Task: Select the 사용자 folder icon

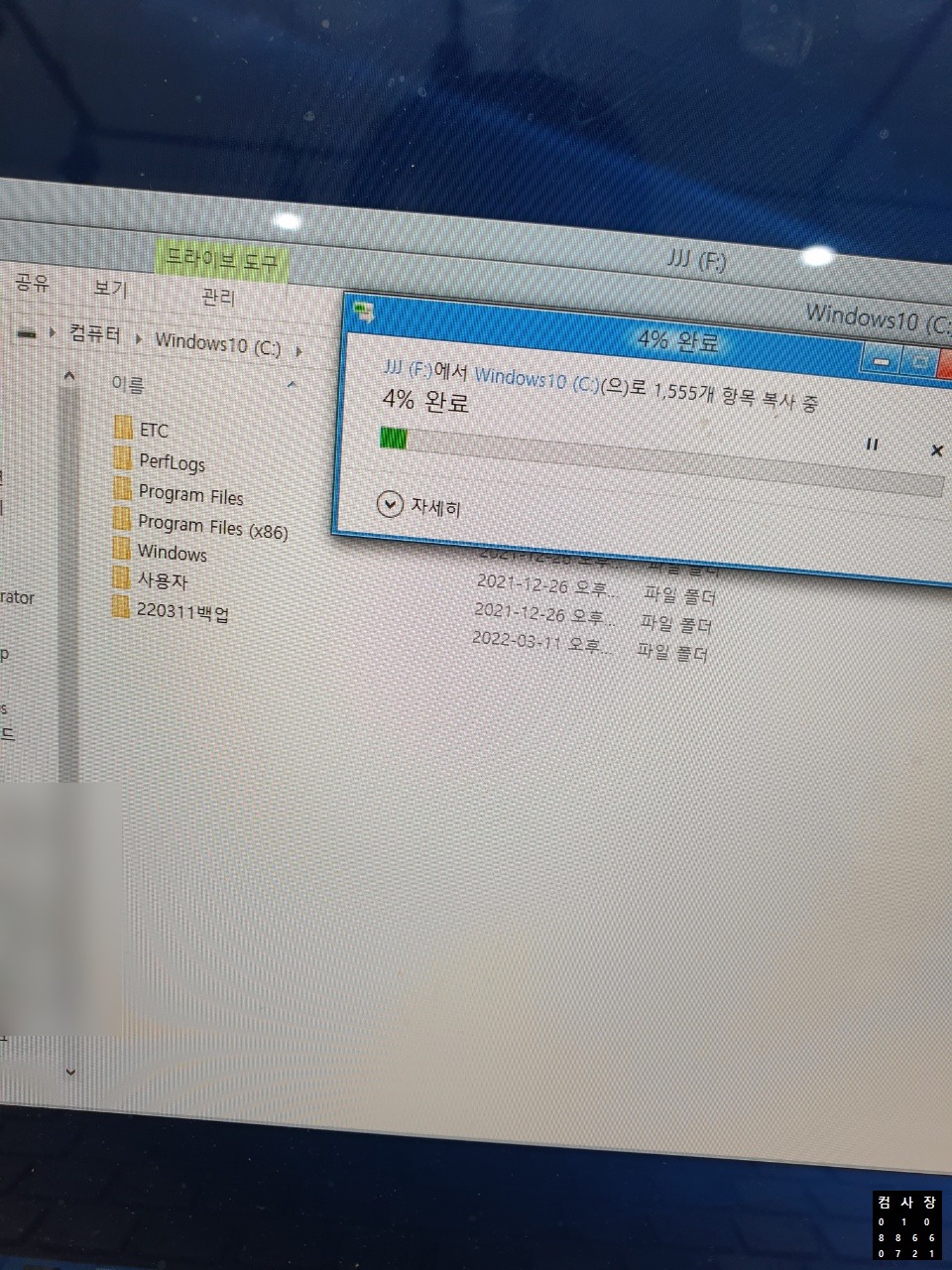Action: tap(121, 577)
